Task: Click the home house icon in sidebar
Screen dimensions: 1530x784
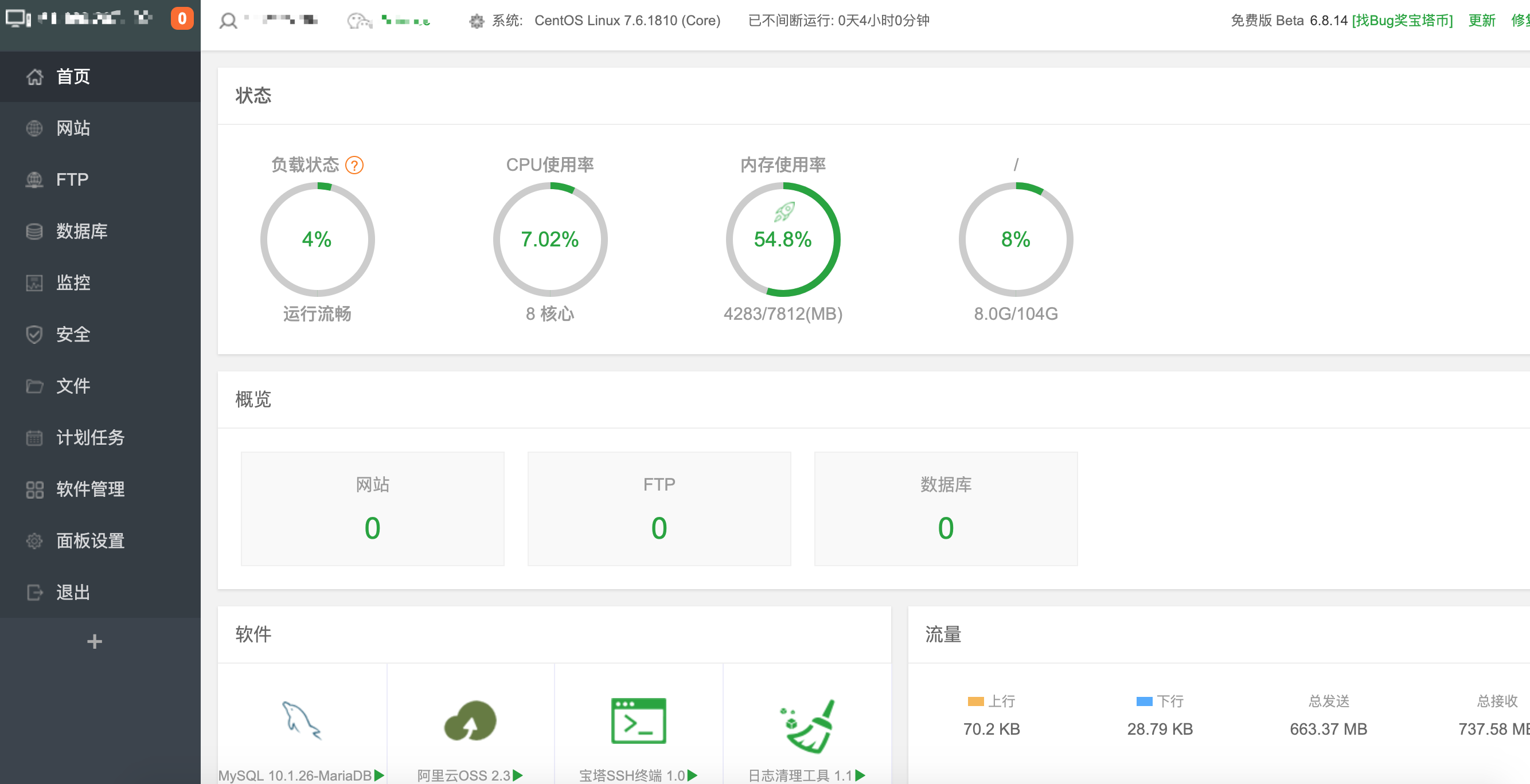Action: (x=34, y=77)
